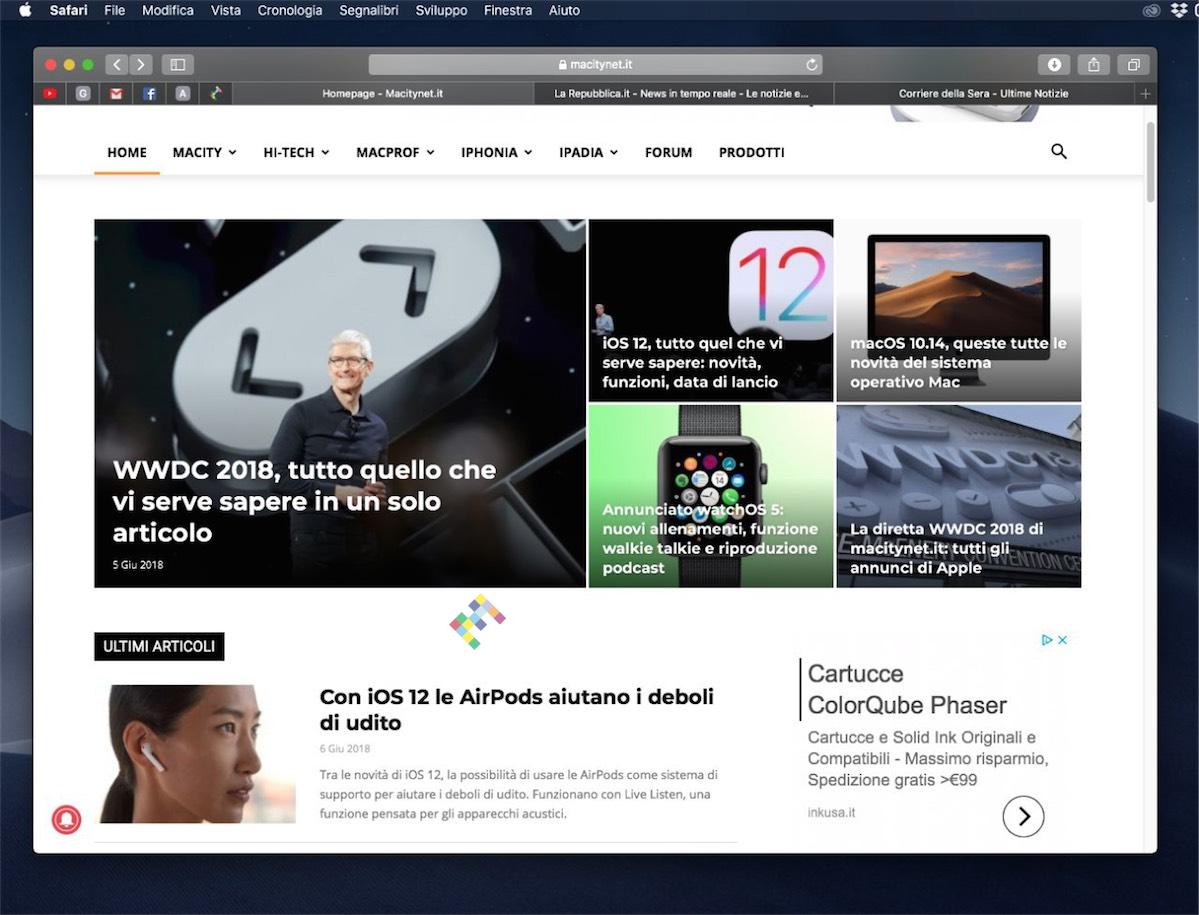Open the Aiuto menu
The height and width of the screenshot is (915, 1199).
[564, 10]
